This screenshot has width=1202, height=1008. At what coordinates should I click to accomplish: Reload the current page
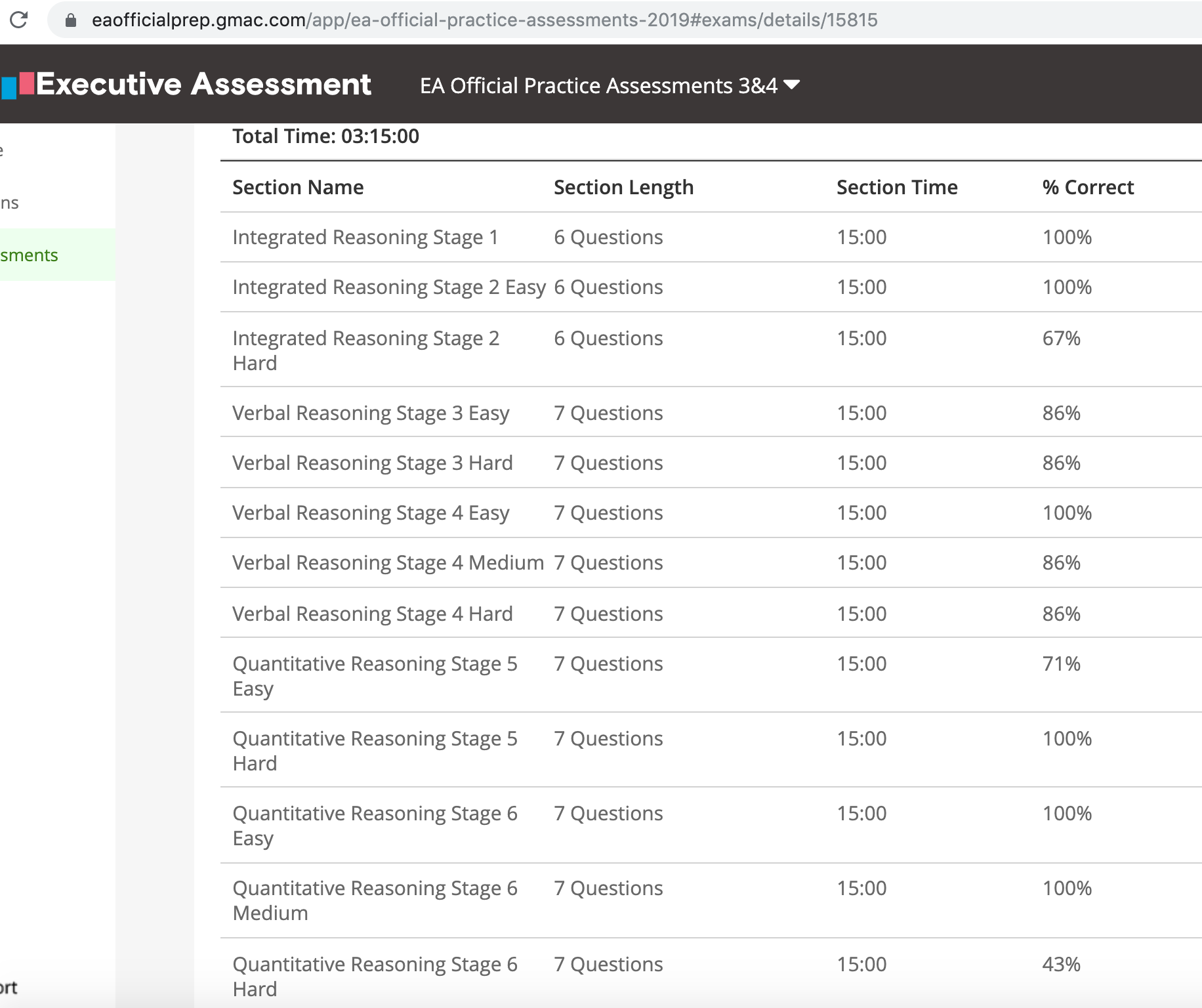[18, 20]
